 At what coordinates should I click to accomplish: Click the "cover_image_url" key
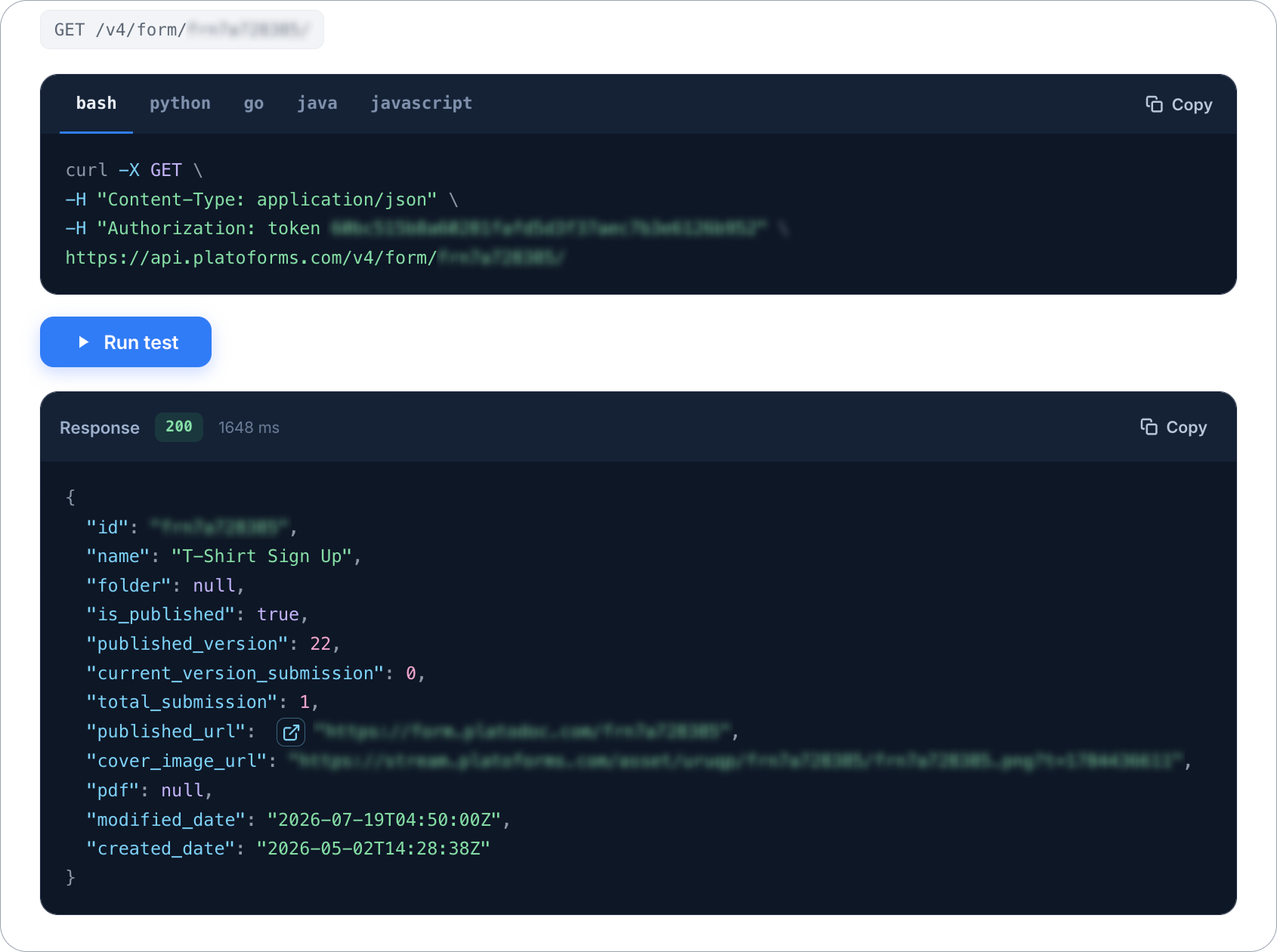[x=177, y=762]
